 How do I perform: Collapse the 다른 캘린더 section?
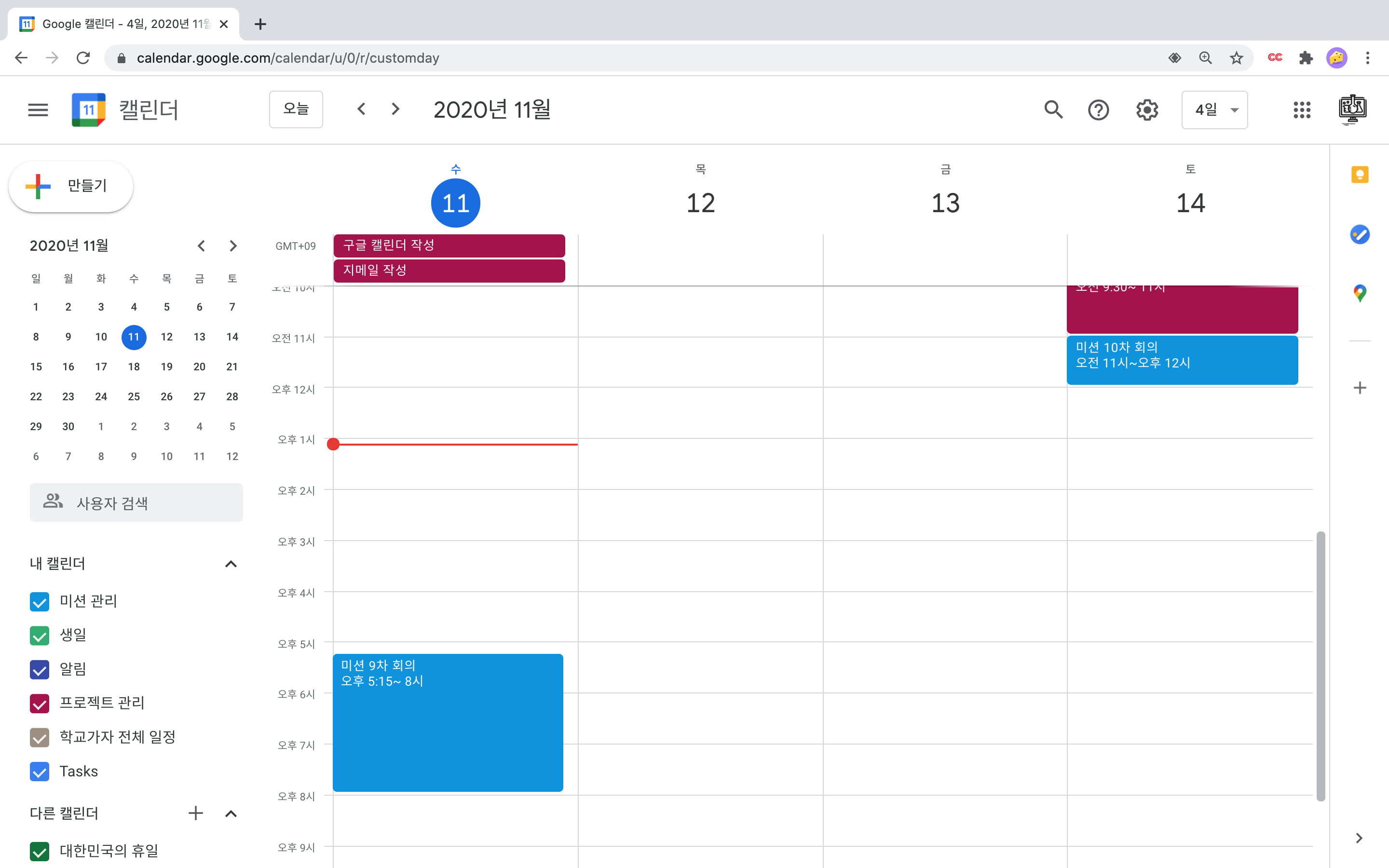pyautogui.click(x=231, y=814)
